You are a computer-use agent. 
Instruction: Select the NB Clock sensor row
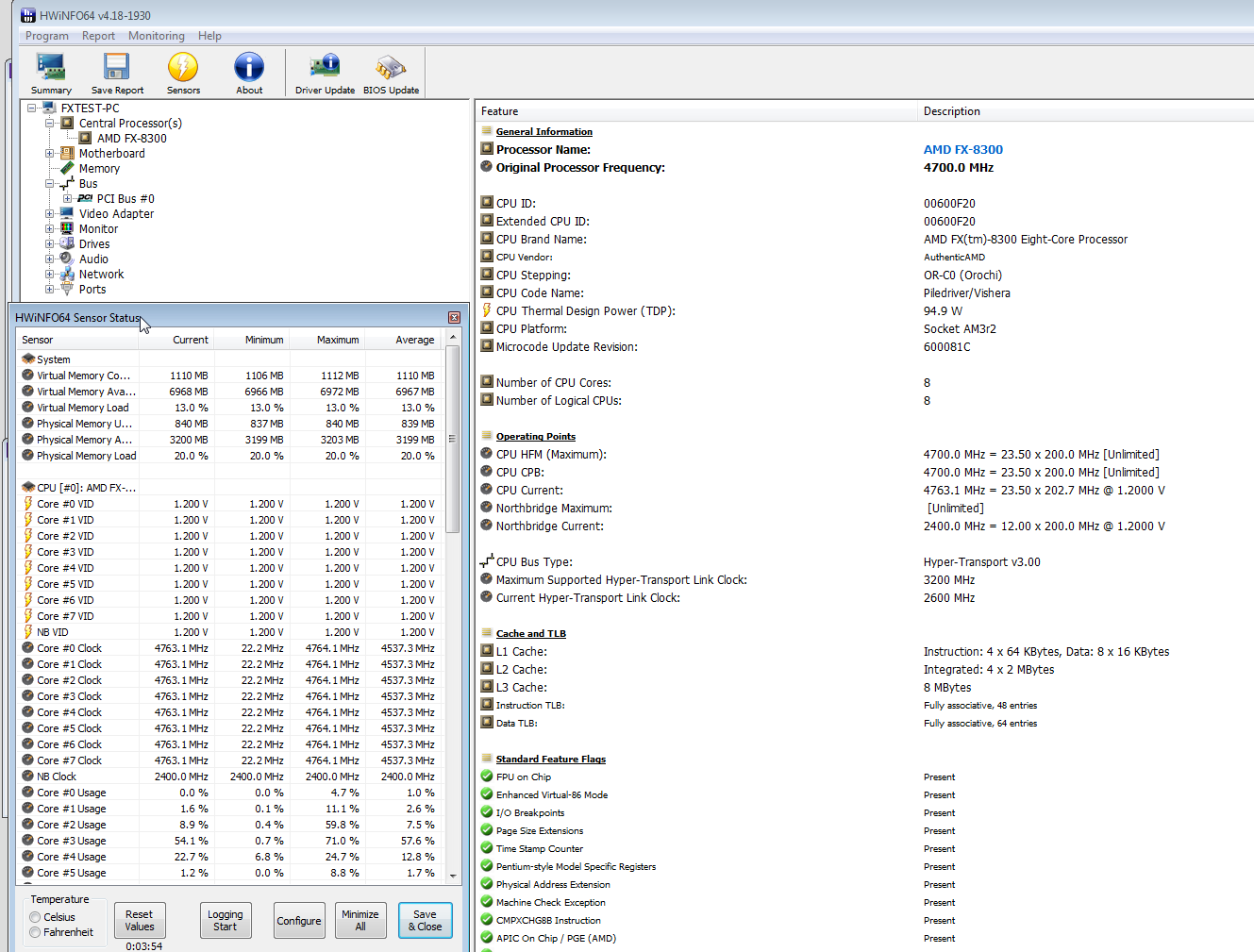coord(229,777)
